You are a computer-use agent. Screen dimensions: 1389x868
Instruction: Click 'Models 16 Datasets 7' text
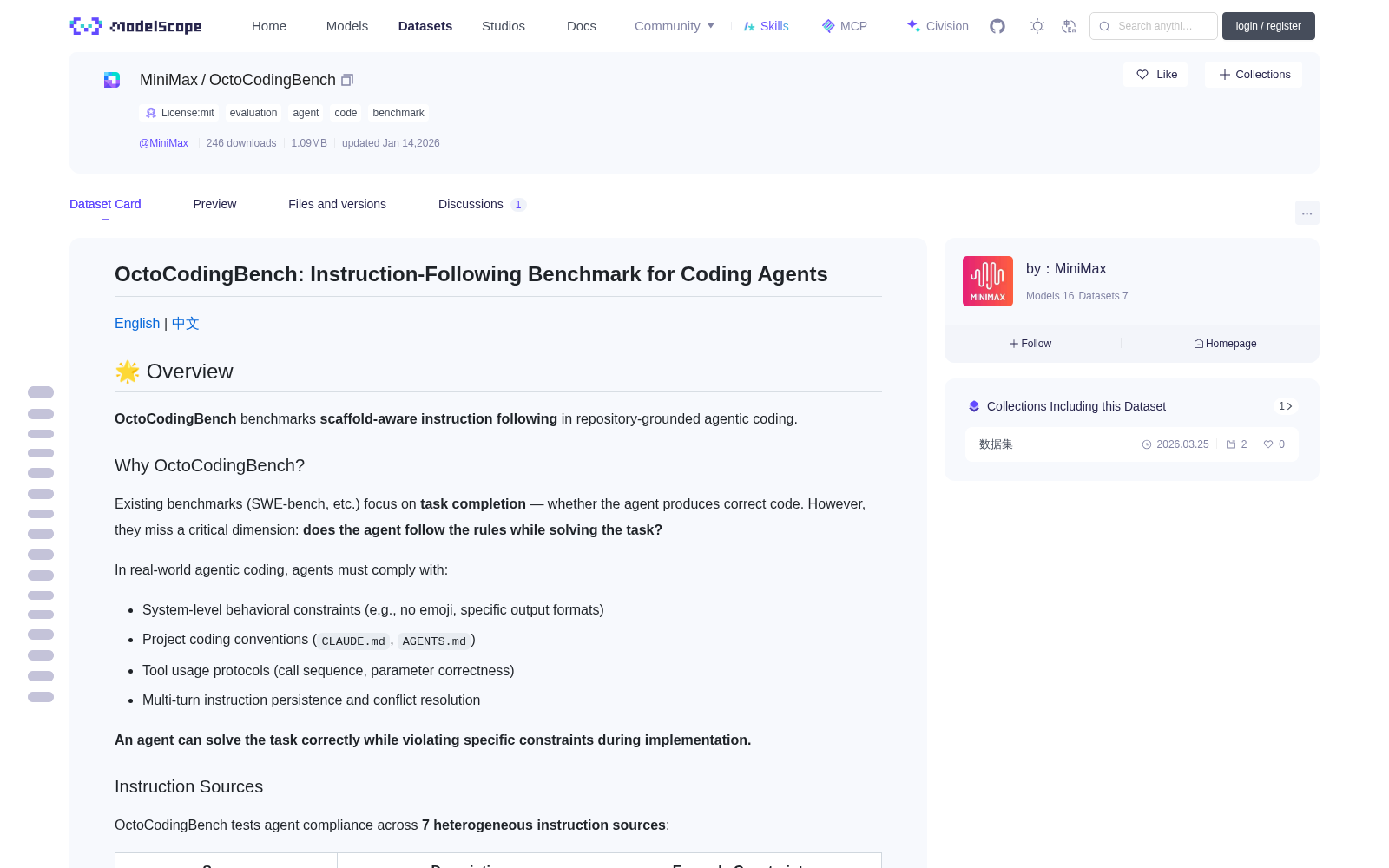coord(1077,296)
